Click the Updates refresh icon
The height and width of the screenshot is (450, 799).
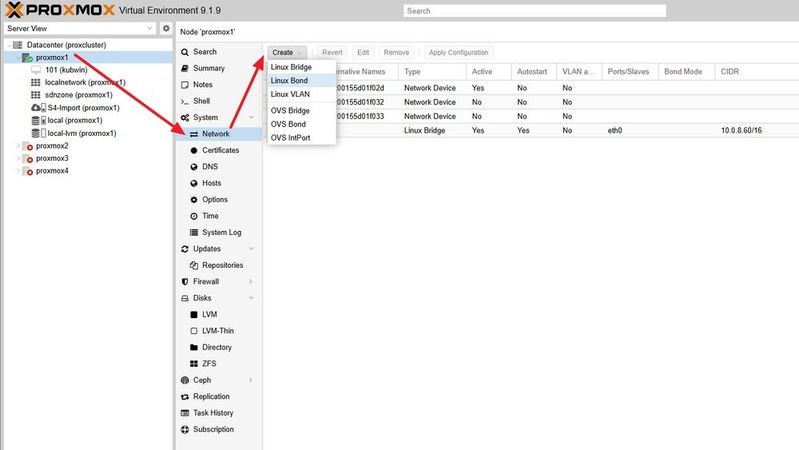pos(184,249)
